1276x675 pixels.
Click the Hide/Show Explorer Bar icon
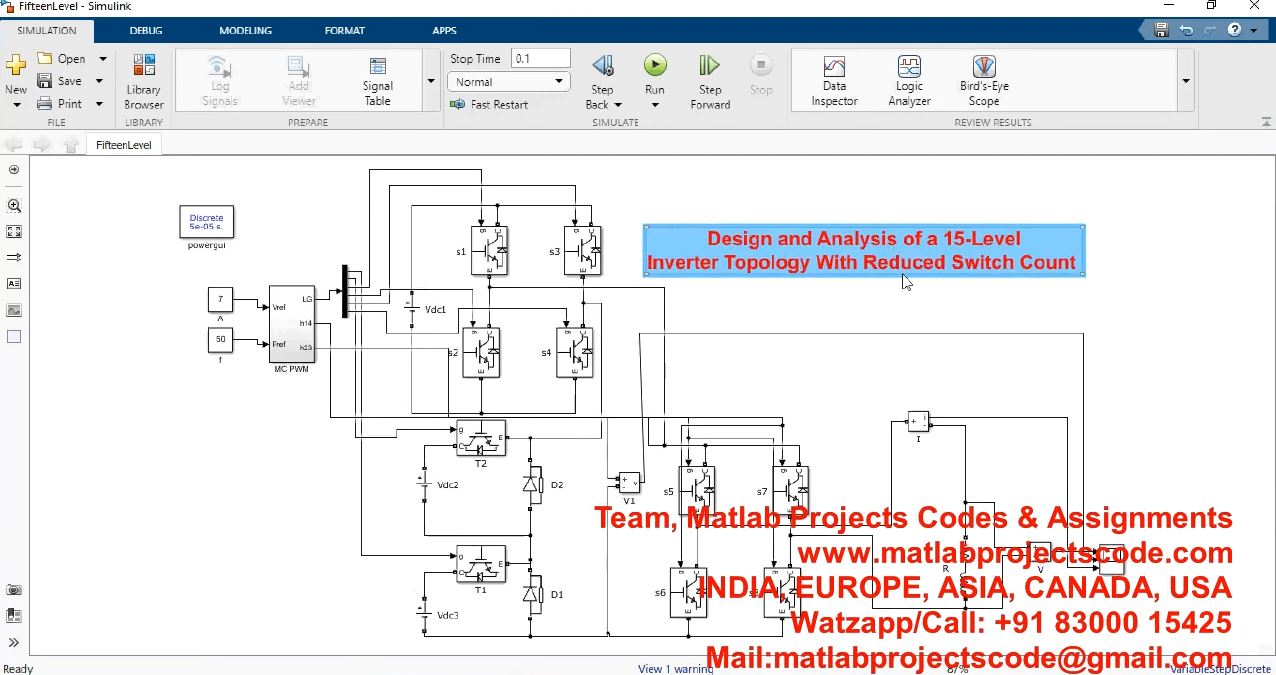[x=14, y=170]
